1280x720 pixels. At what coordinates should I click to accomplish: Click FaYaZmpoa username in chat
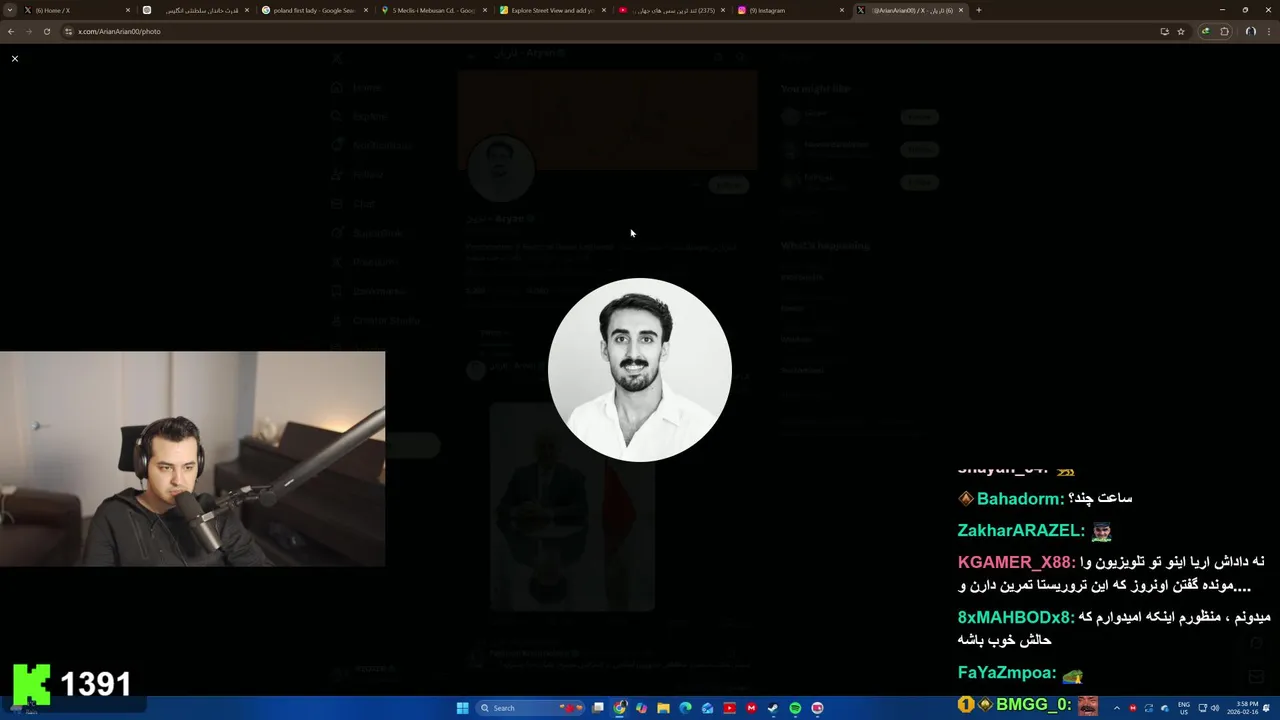click(x=1006, y=674)
